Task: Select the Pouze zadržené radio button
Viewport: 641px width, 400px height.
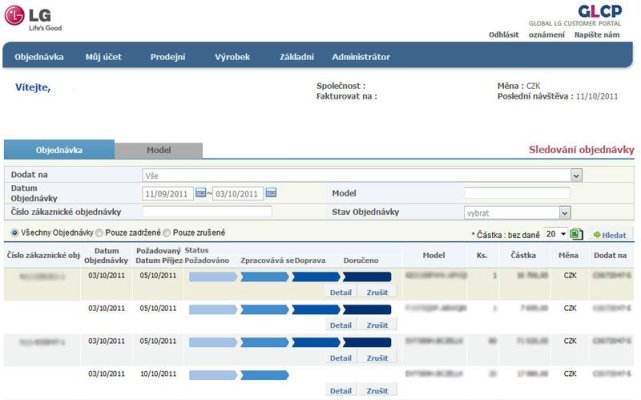Action: [x=99, y=233]
